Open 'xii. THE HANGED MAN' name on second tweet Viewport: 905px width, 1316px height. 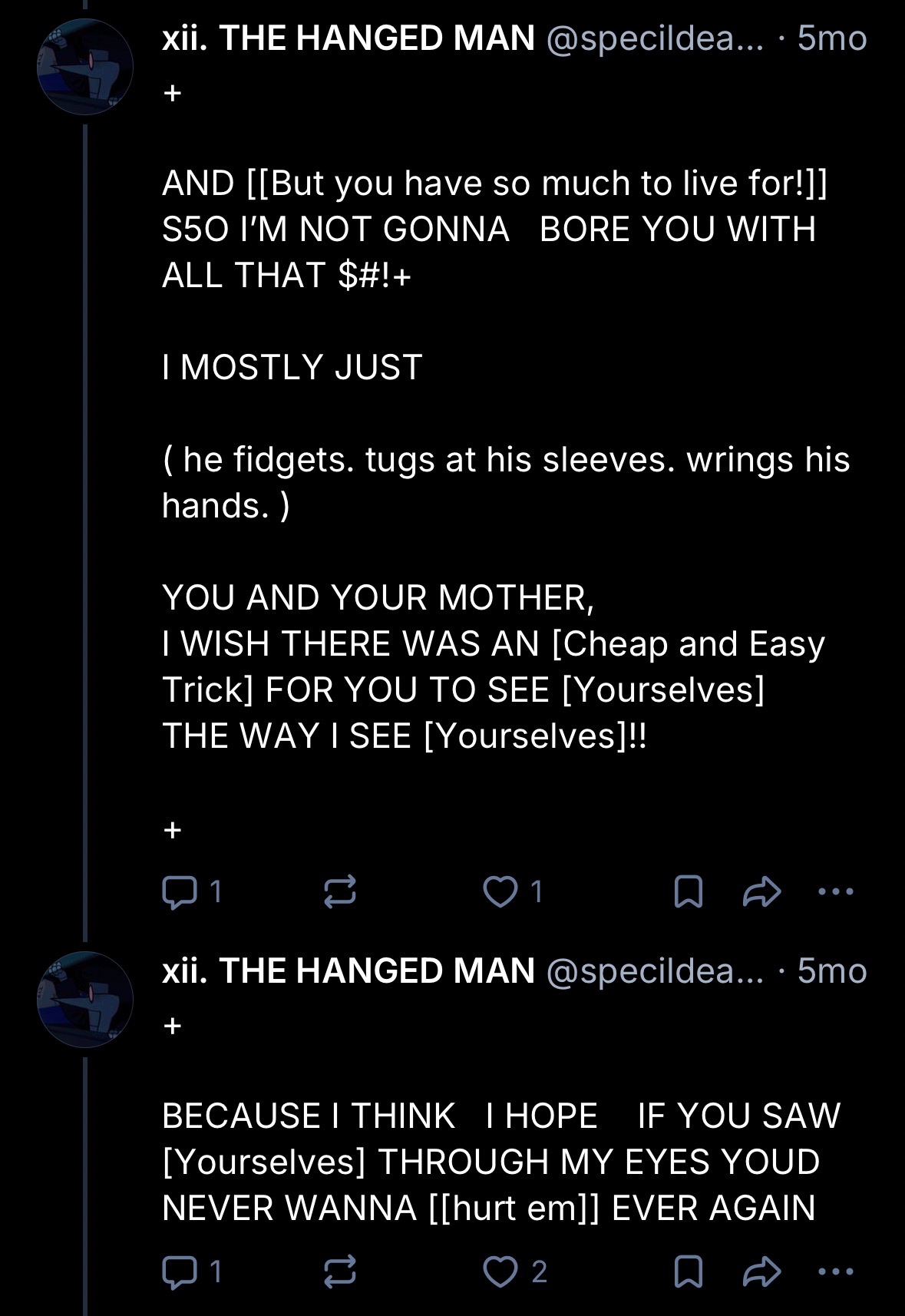pyautogui.click(x=348, y=971)
